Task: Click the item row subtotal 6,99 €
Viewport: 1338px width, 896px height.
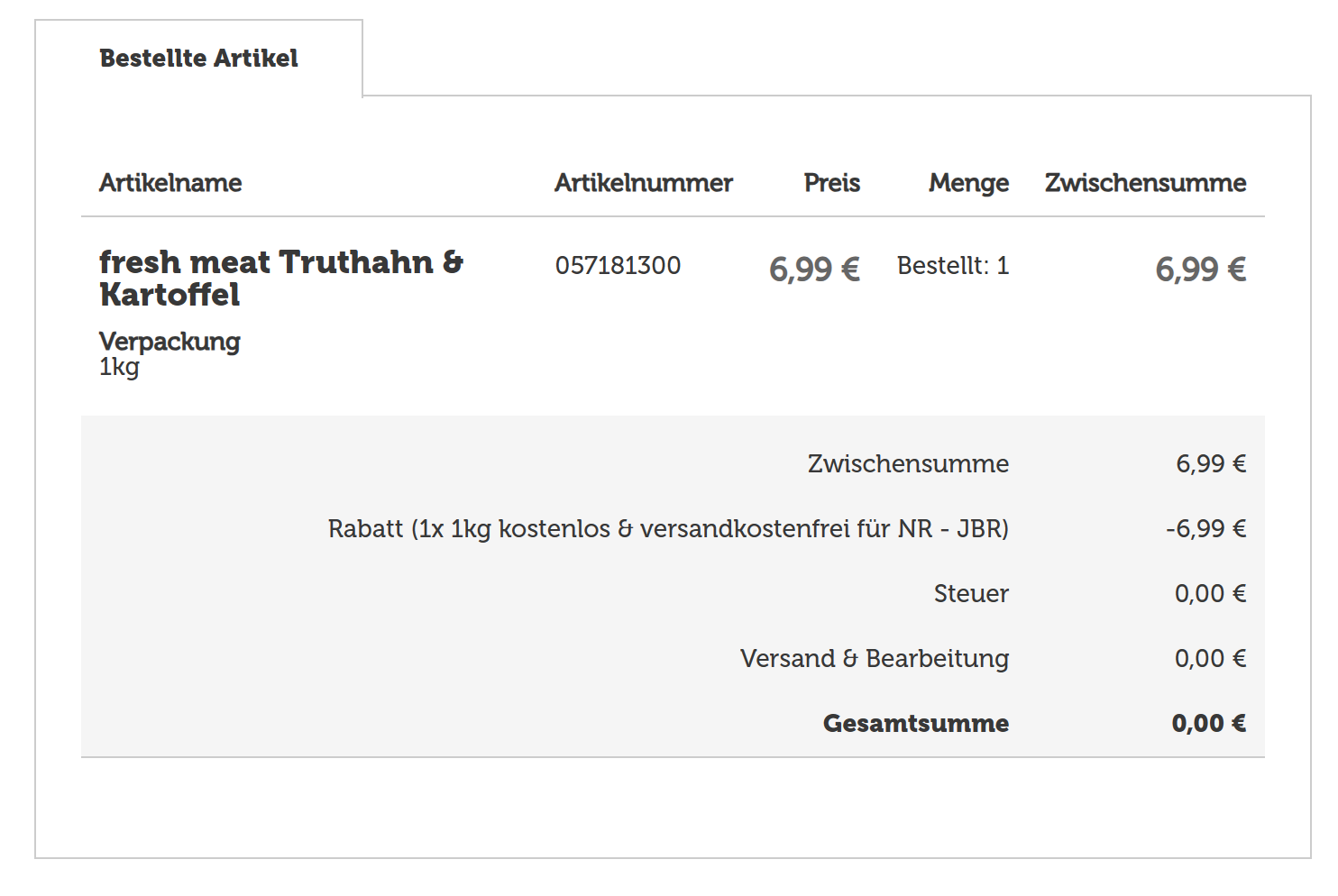Action: click(1201, 270)
